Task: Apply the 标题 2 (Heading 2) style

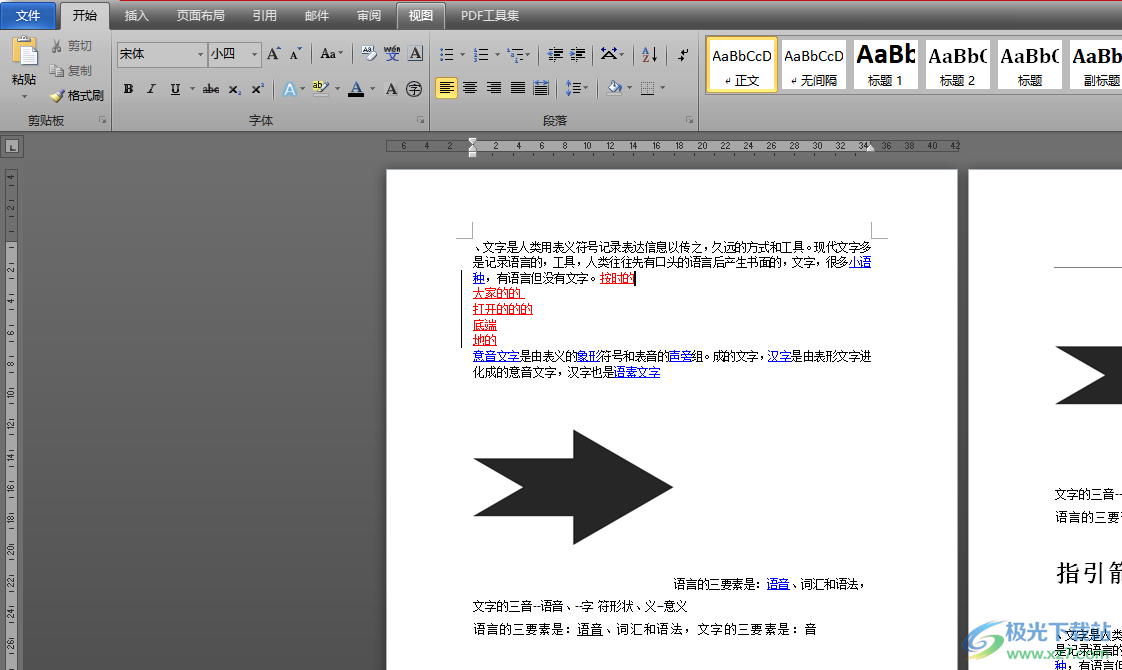Action: pyautogui.click(x=957, y=64)
